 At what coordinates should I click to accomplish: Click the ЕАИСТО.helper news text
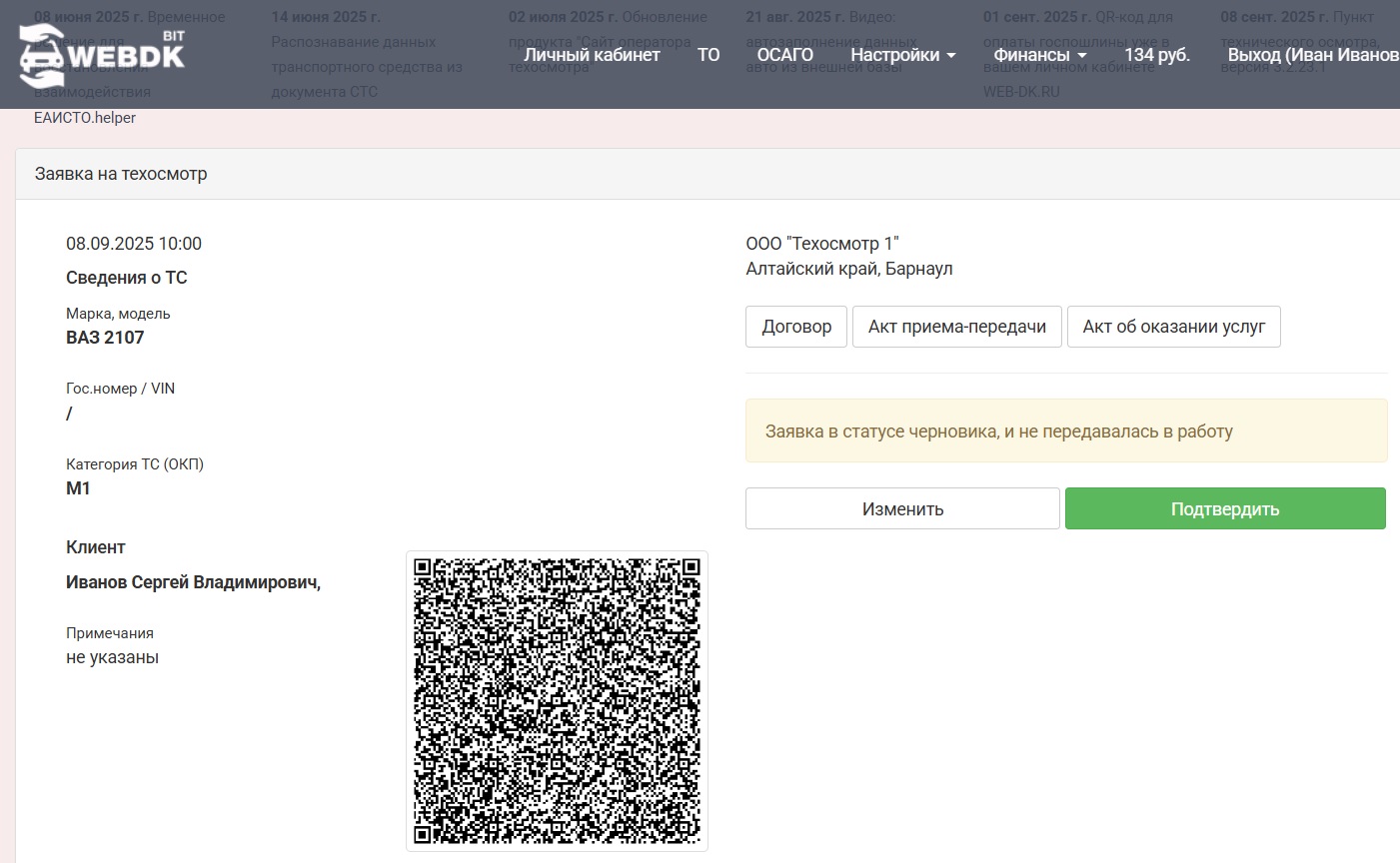(x=85, y=118)
